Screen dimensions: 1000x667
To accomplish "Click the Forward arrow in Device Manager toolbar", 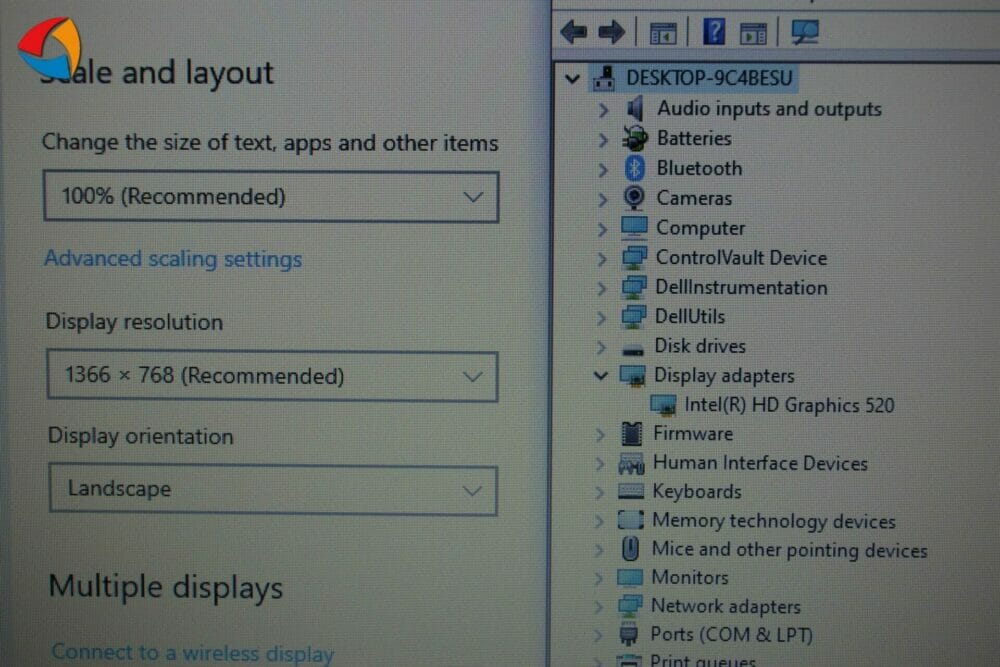I will point(612,31).
